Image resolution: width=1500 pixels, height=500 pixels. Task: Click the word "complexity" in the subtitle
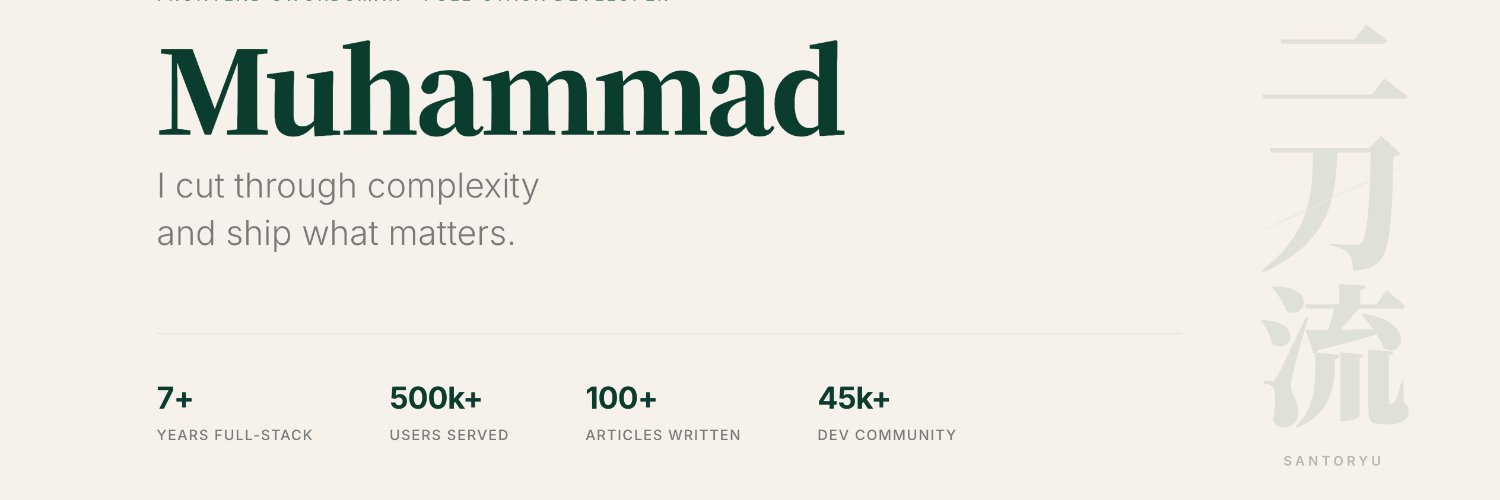[453, 188]
